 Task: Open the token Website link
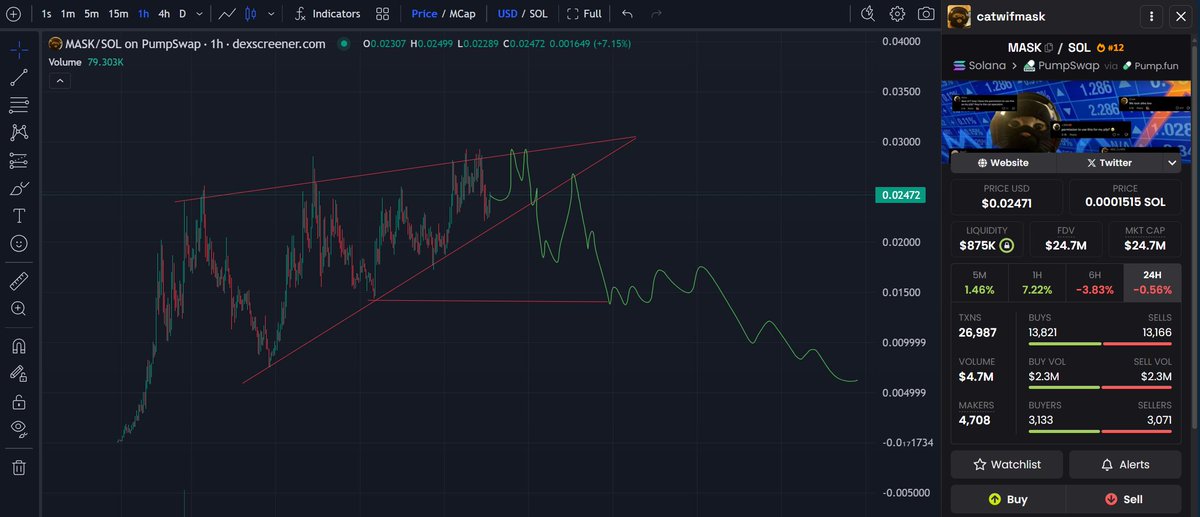(1002, 162)
